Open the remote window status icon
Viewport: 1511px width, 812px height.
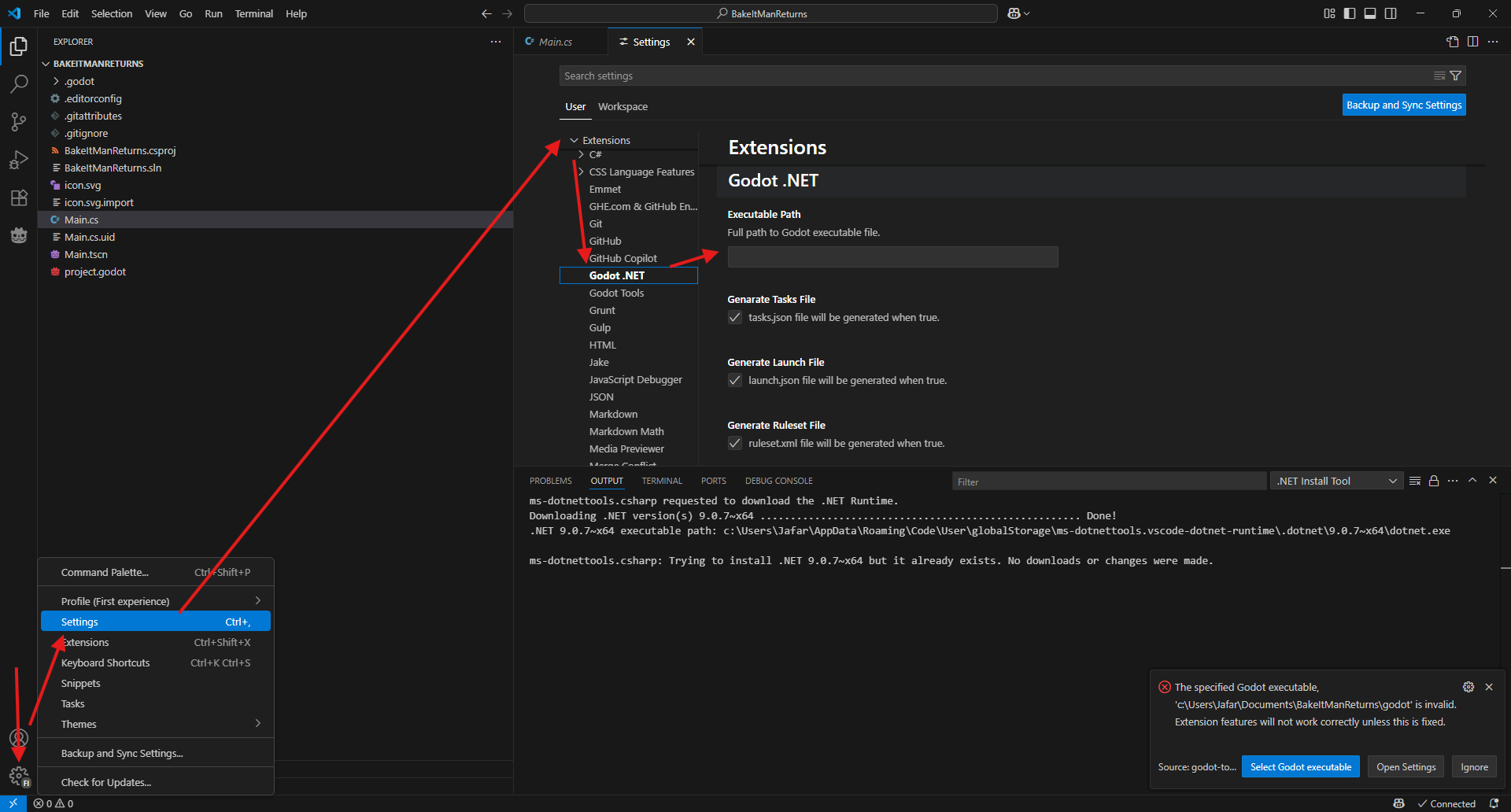click(x=13, y=803)
